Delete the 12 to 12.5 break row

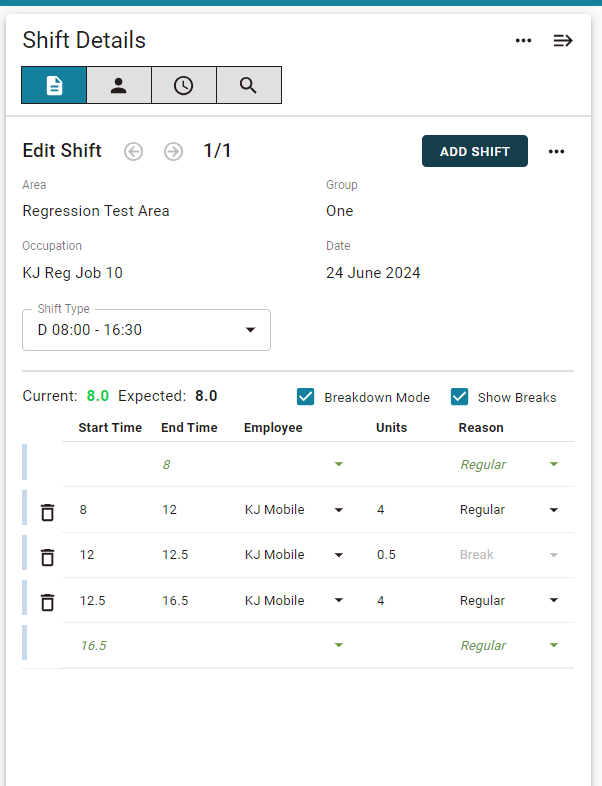pyautogui.click(x=48, y=557)
